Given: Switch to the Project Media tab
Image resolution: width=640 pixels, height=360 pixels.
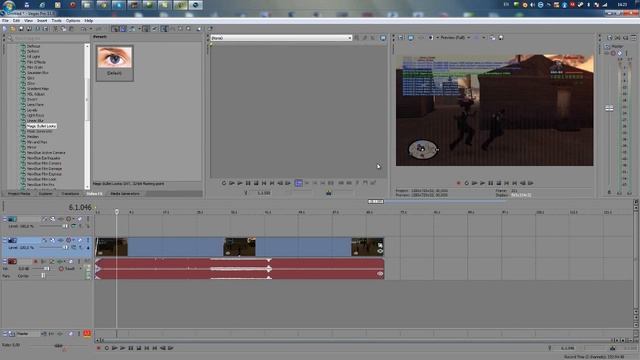Looking at the screenshot, I should click(x=19, y=193).
